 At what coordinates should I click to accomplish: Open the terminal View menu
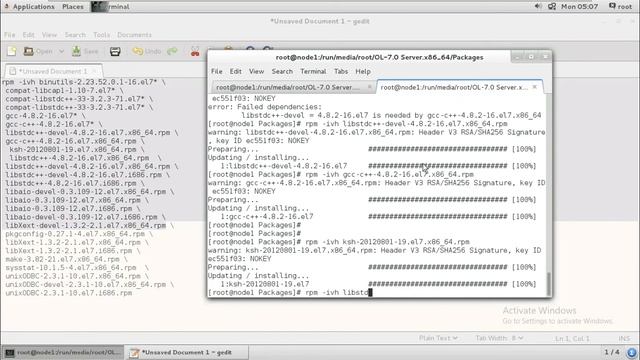(256, 71)
